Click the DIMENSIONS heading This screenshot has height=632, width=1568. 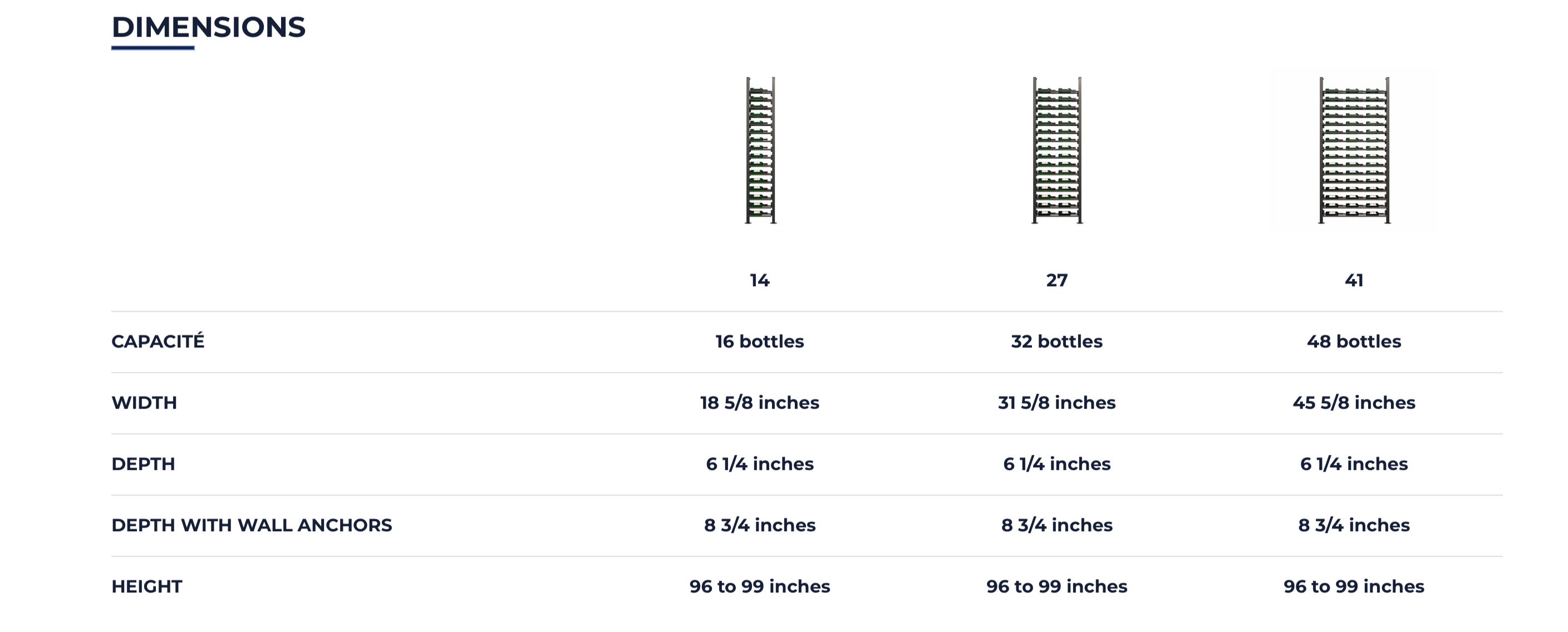click(x=208, y=27)
